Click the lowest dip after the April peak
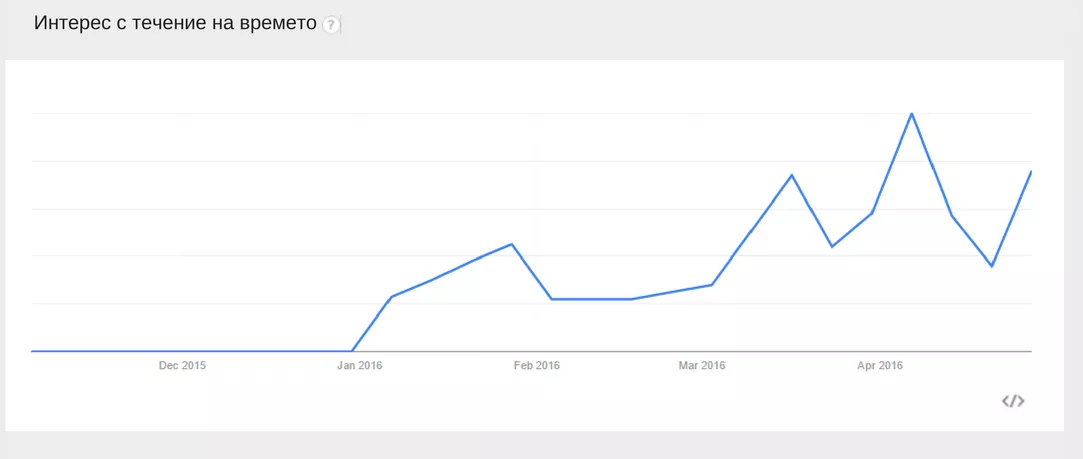Viewport: 1083px width, 459px height. (992, 266)
